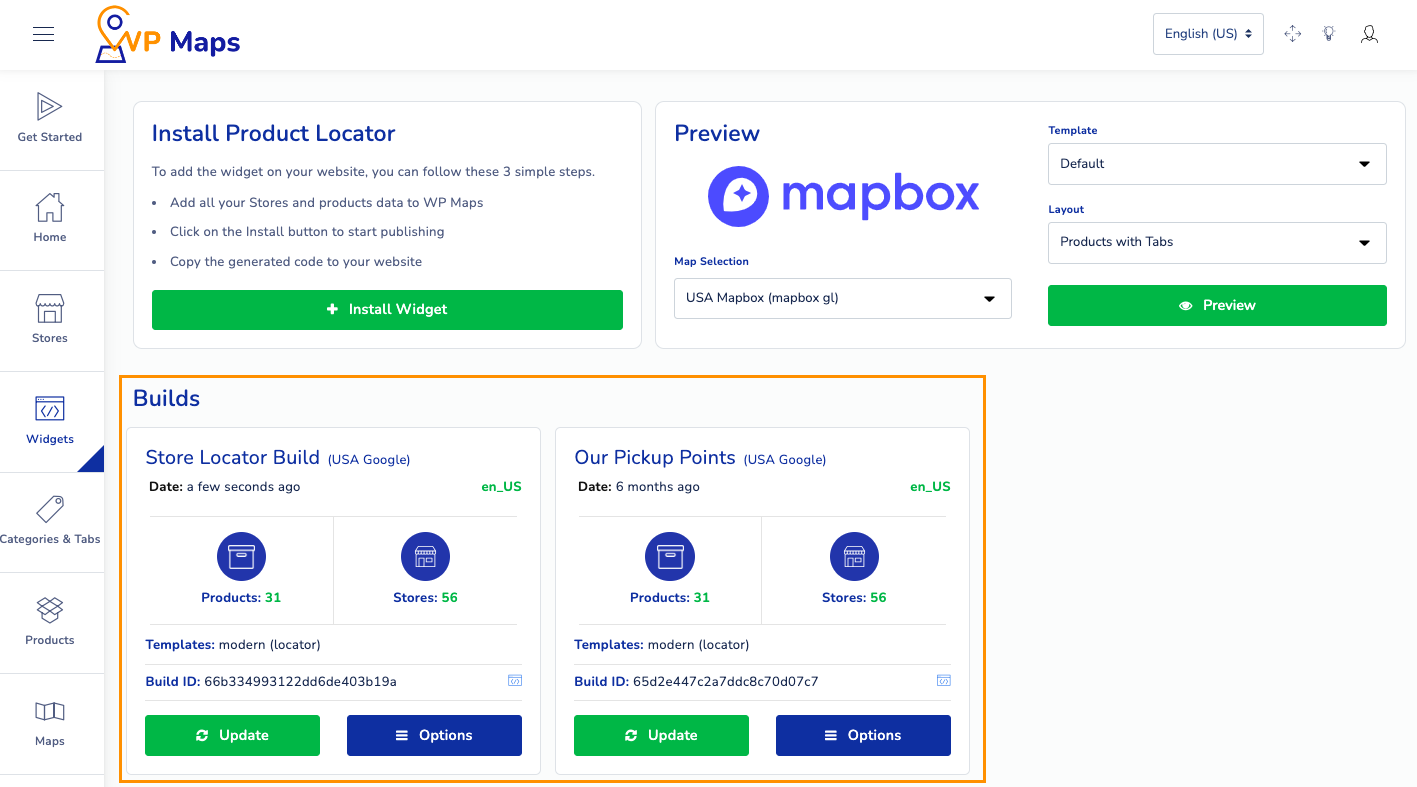Click the Builds heading
The image size is (1417, 787).
166,398
